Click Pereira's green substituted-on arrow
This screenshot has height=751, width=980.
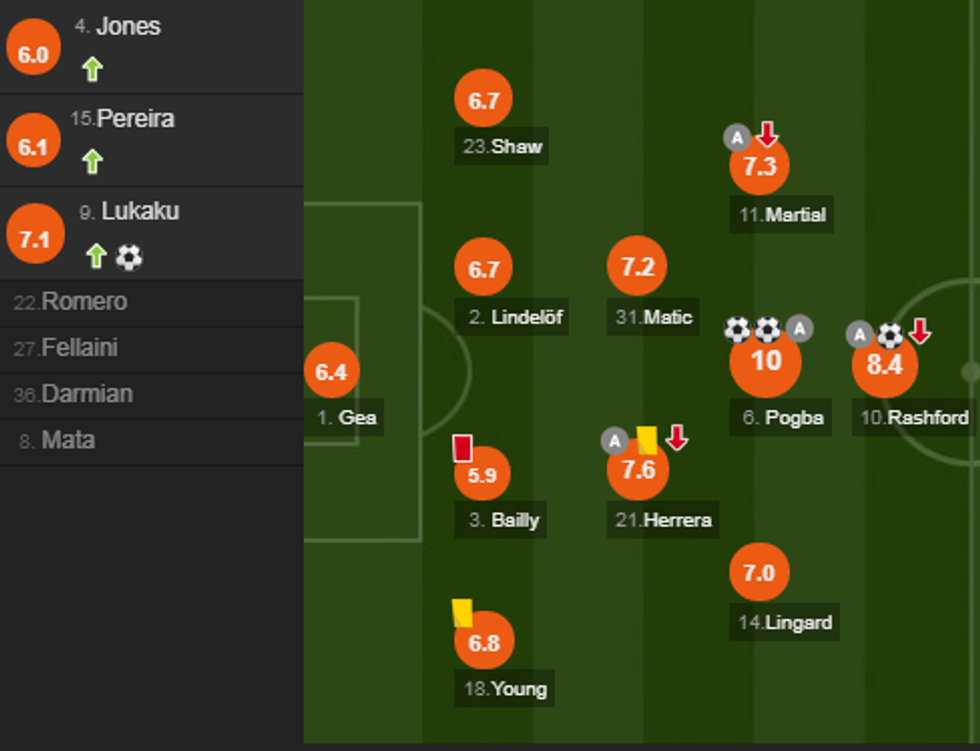pos(93,161)
